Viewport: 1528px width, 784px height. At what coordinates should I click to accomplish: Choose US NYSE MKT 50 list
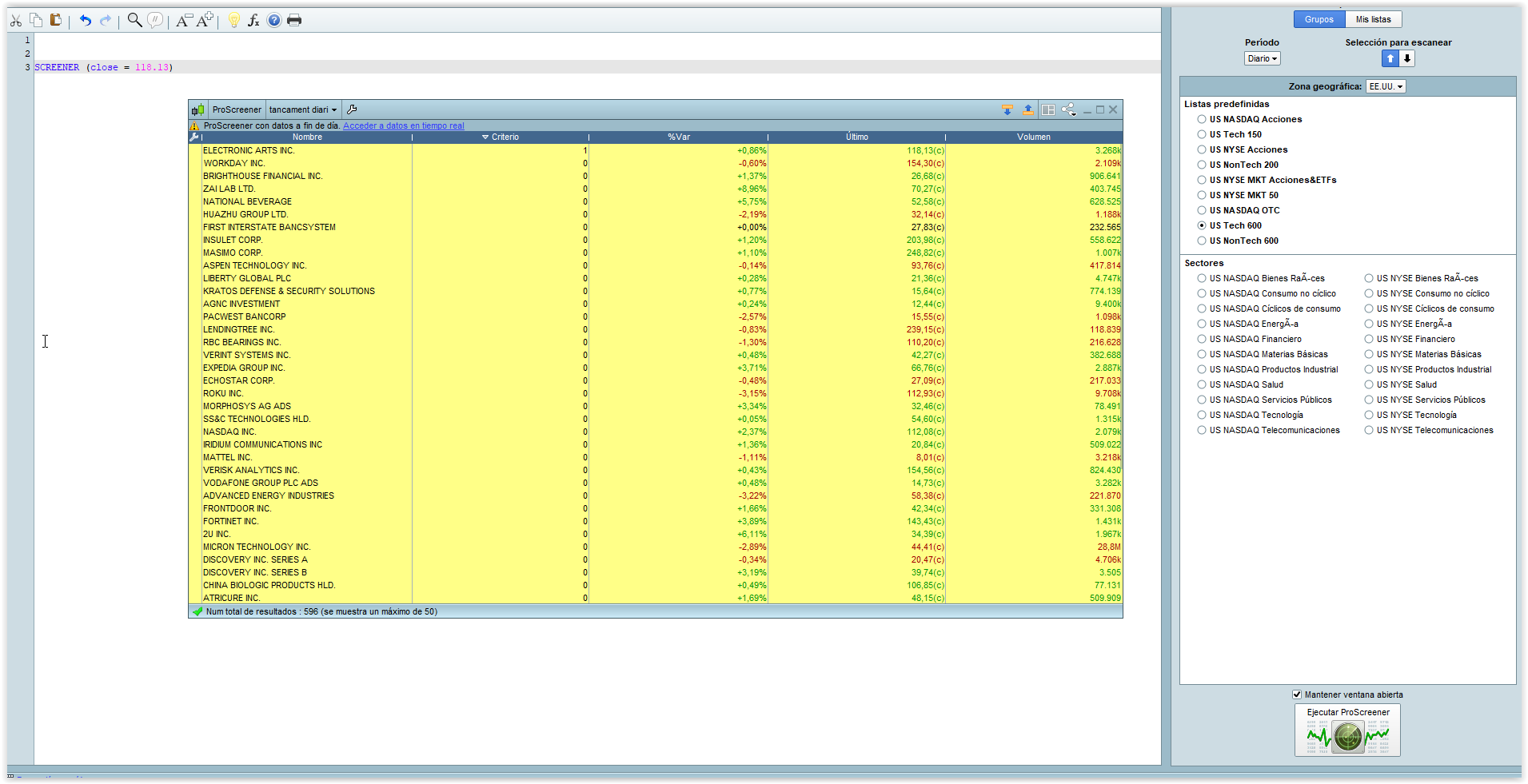point(1202,195)
